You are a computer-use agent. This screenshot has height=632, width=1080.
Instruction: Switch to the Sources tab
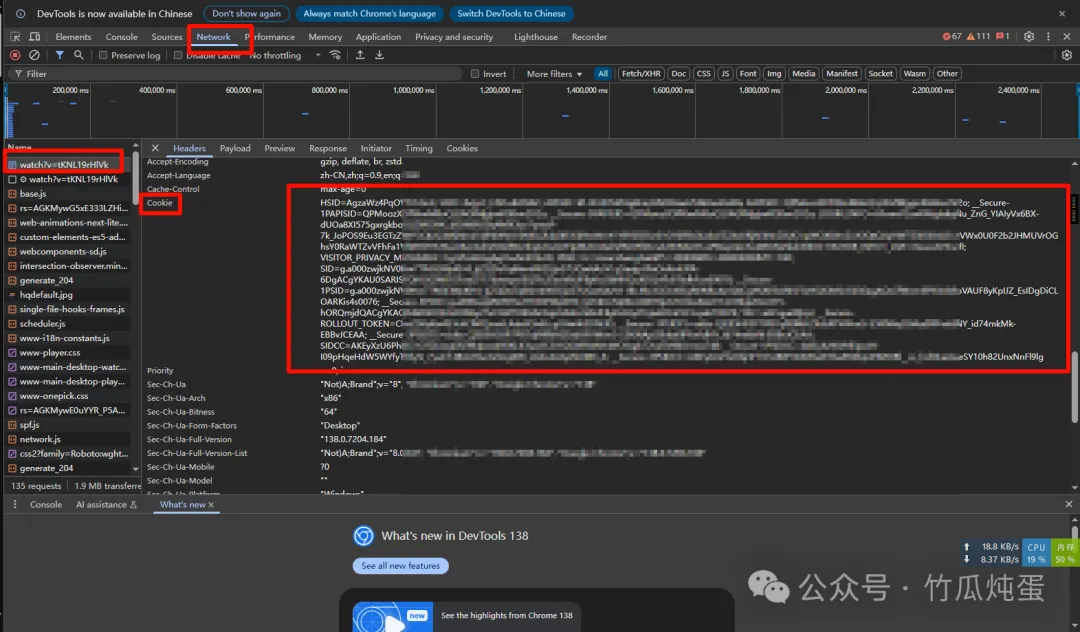[x=167, y=36]
